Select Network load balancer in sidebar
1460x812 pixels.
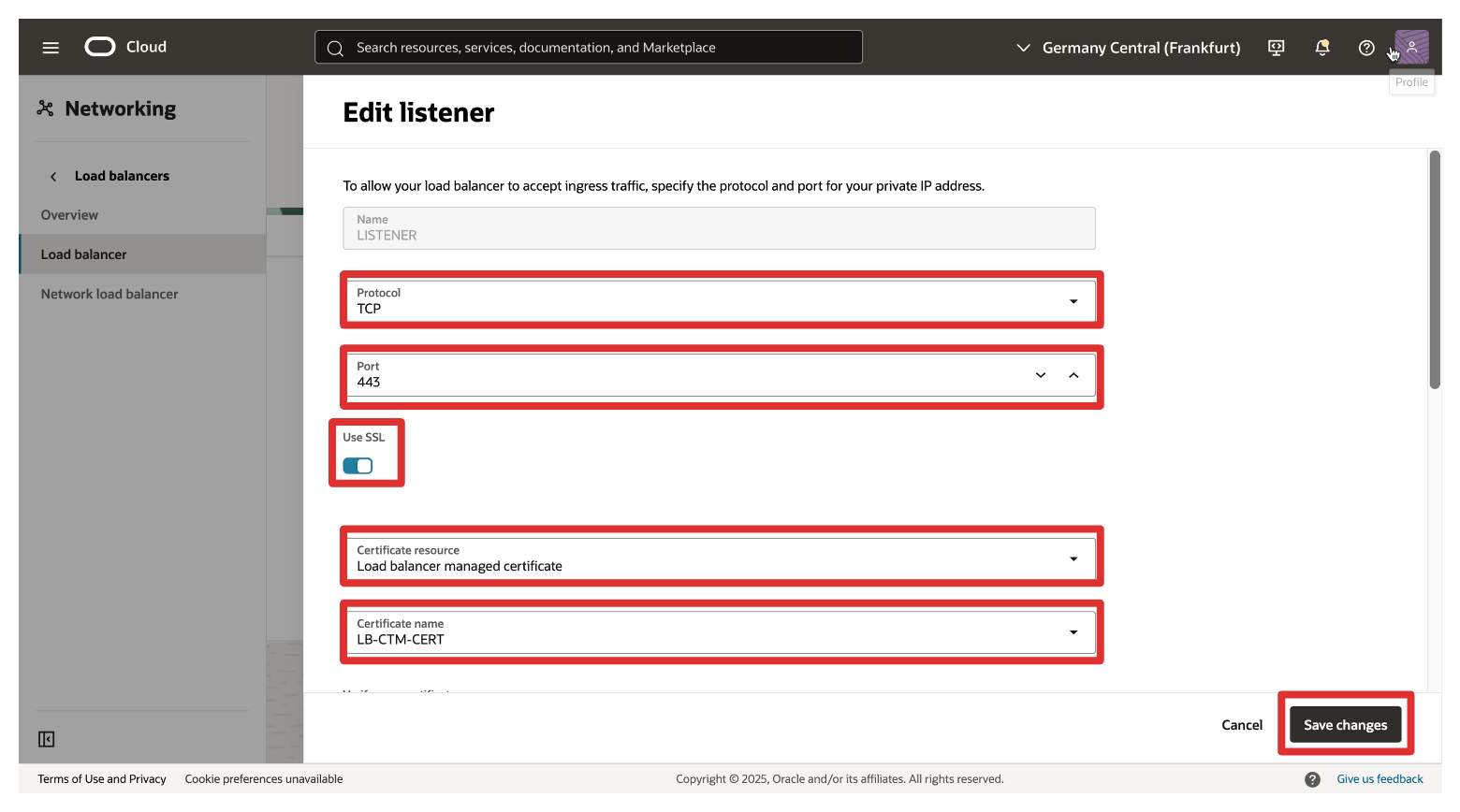click(x=109, y=294)
